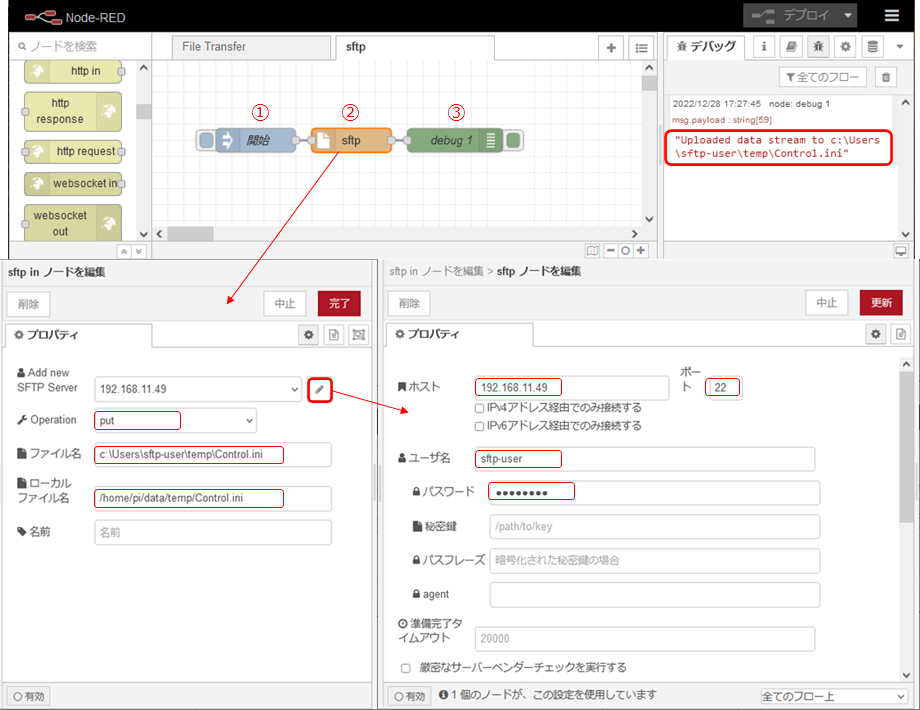Open the config nodes gear icon in sidebar
The image size is (920, 710).
pos(845,47)
